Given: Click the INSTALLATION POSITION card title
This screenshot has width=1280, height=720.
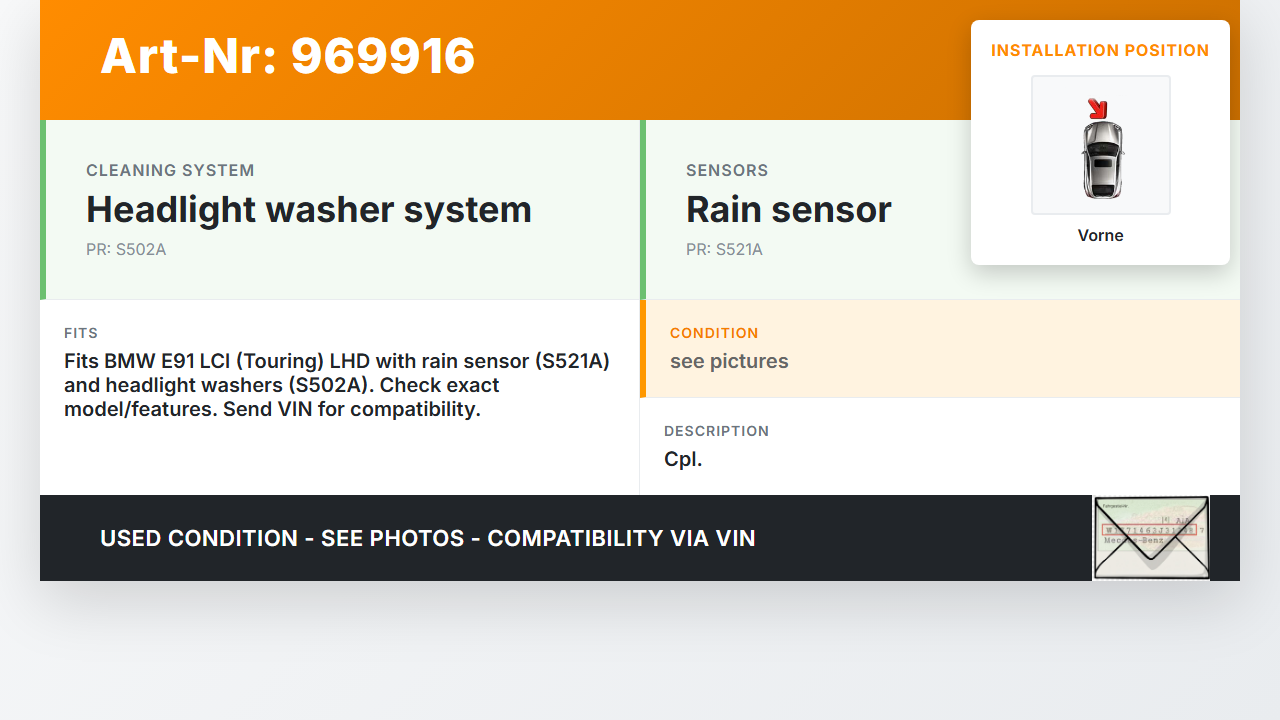Looking at the screenshot, I should [x=1100, y=51].
